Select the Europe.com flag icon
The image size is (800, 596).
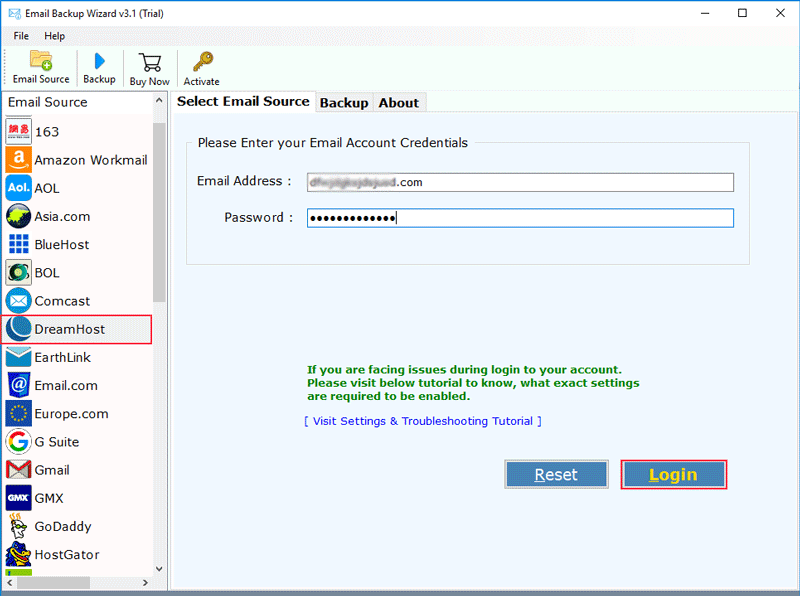18,413
